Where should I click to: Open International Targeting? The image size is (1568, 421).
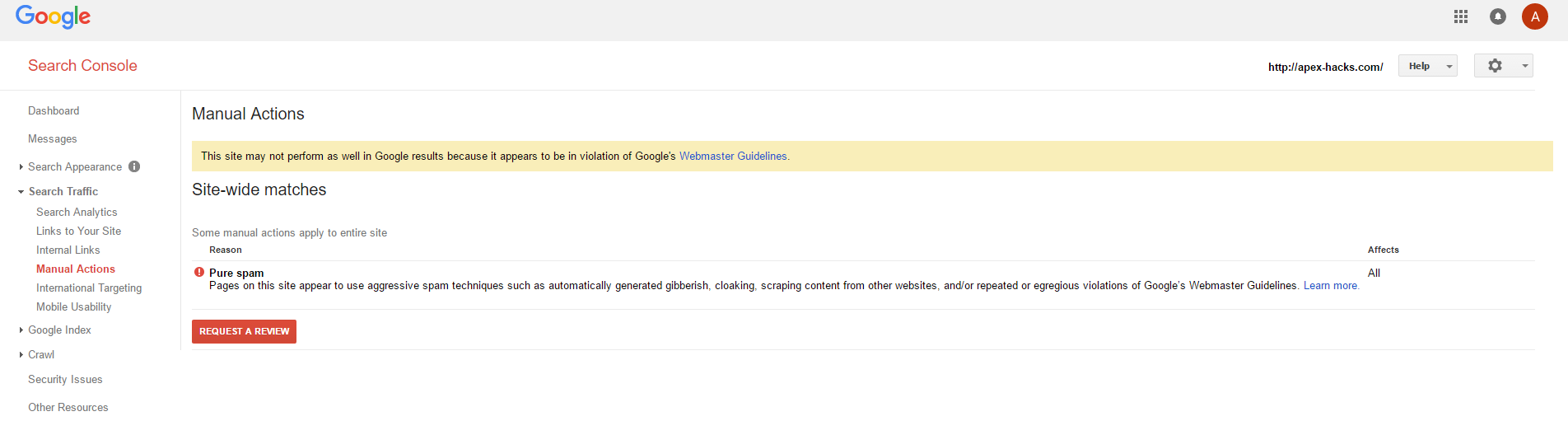pos(89,288)
